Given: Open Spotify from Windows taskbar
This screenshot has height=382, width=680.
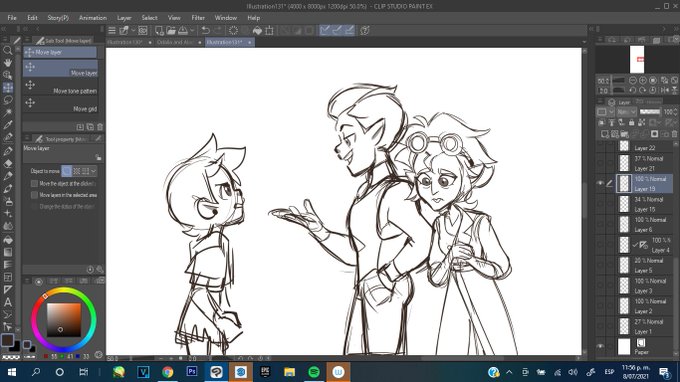Looking at the screenshot, I should [314, 372].
